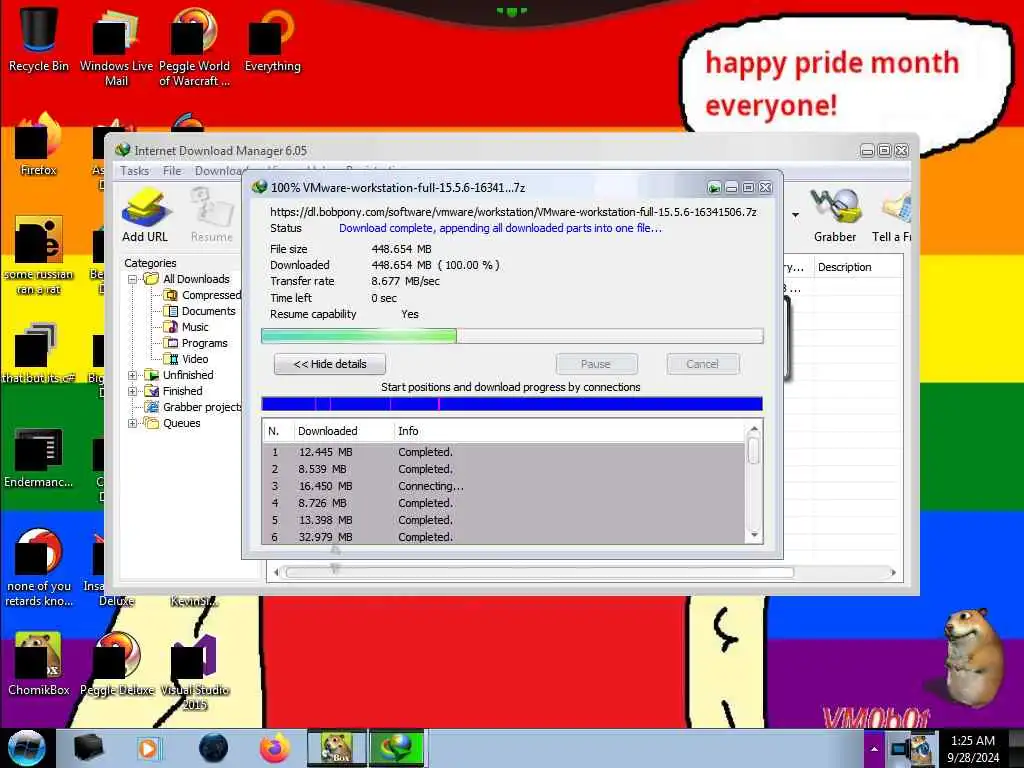Open Peggle World of Warcraft desktop icon
Viewport: 1024px width, 768px height.
[x=194, y=47]
